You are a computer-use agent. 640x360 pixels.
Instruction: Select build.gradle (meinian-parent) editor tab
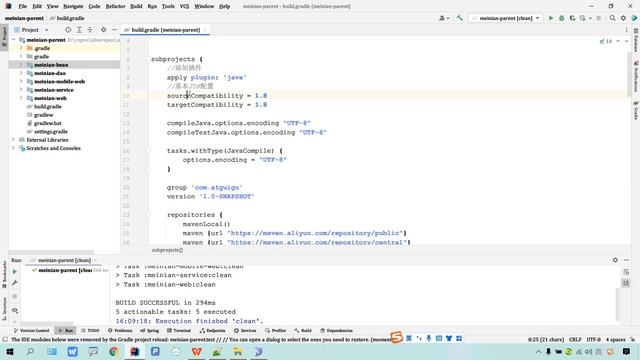click(165, 30)
